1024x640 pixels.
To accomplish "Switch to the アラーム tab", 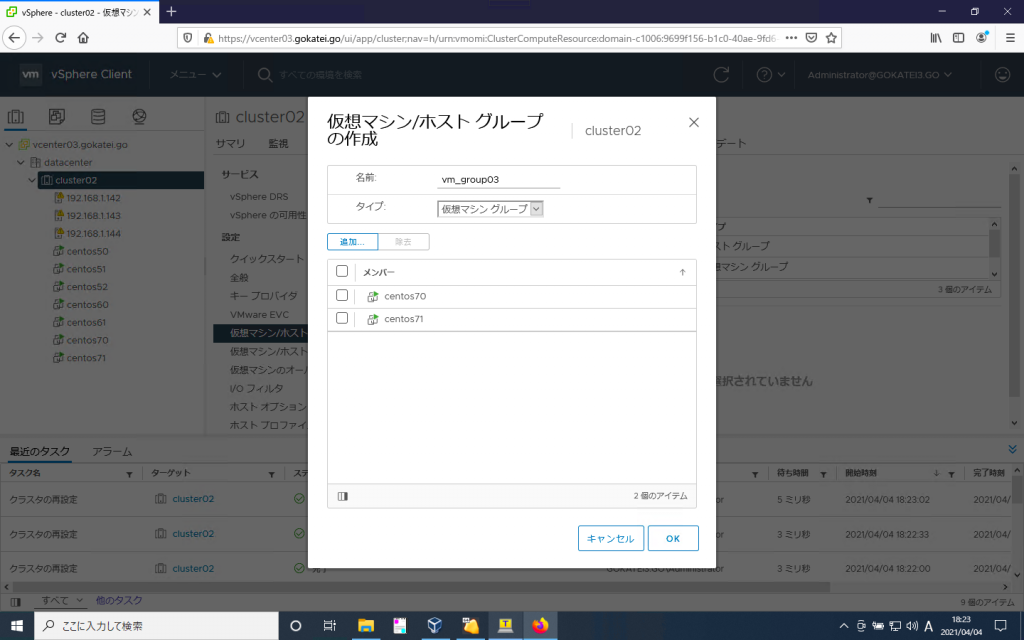I will tap(113, 450).
